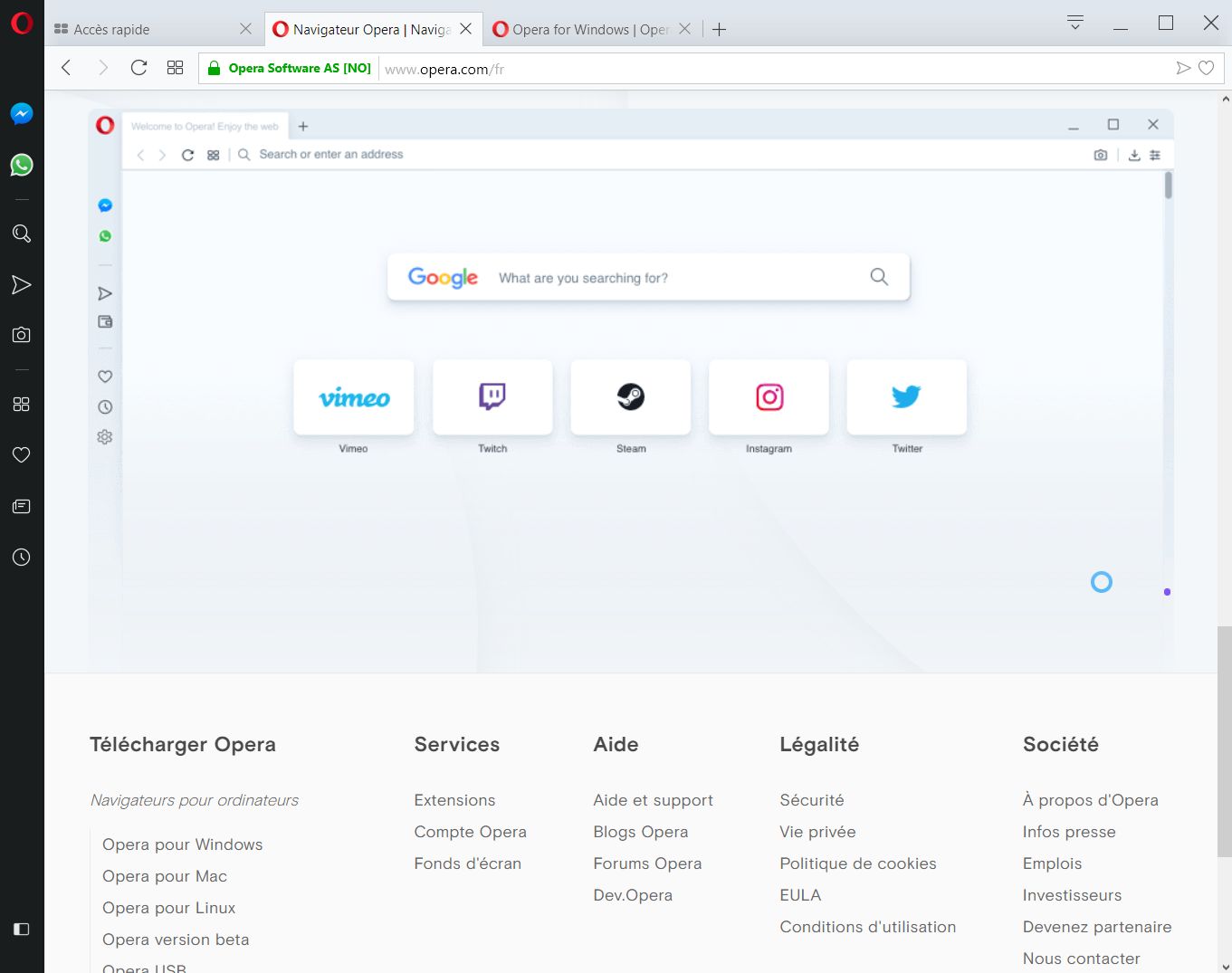Open WhatsApp from the sidebar

click(21, 165)
